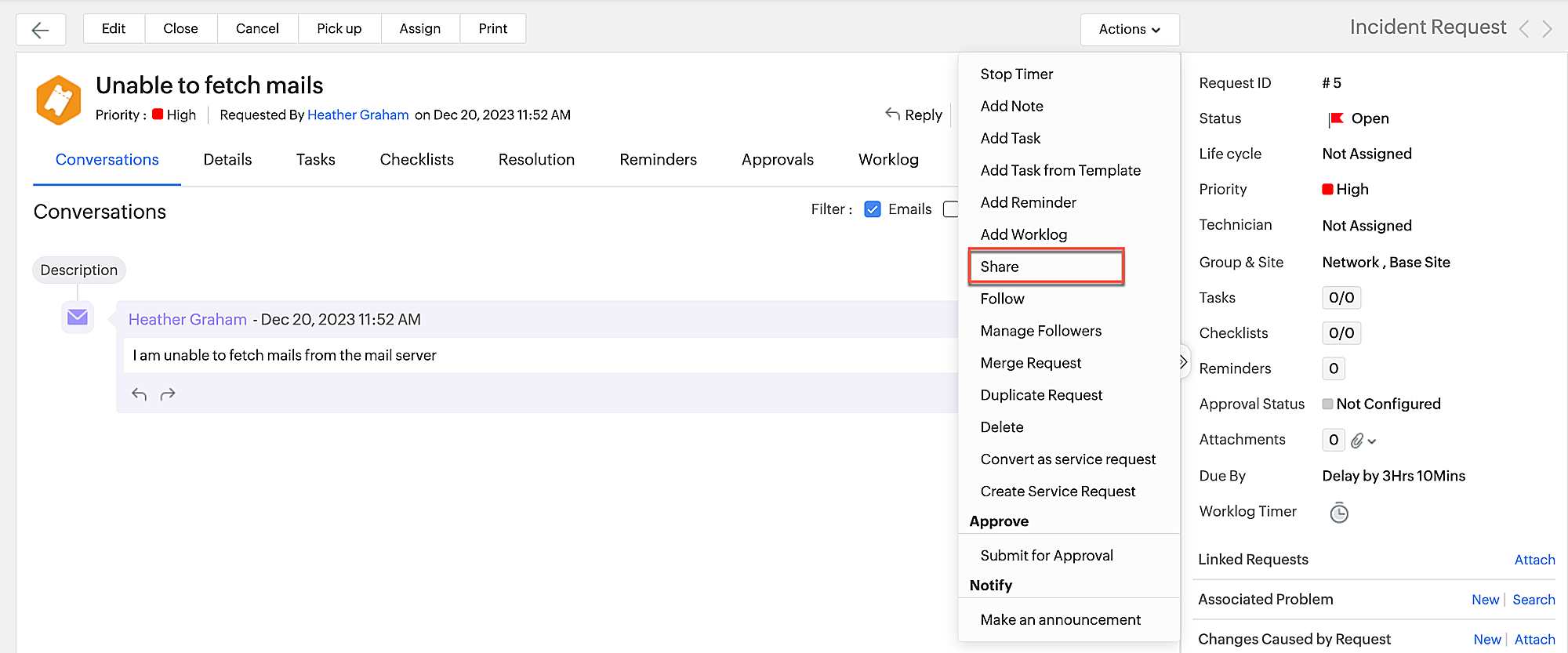Click the orange incident ticket icon

tap(59, 100)
